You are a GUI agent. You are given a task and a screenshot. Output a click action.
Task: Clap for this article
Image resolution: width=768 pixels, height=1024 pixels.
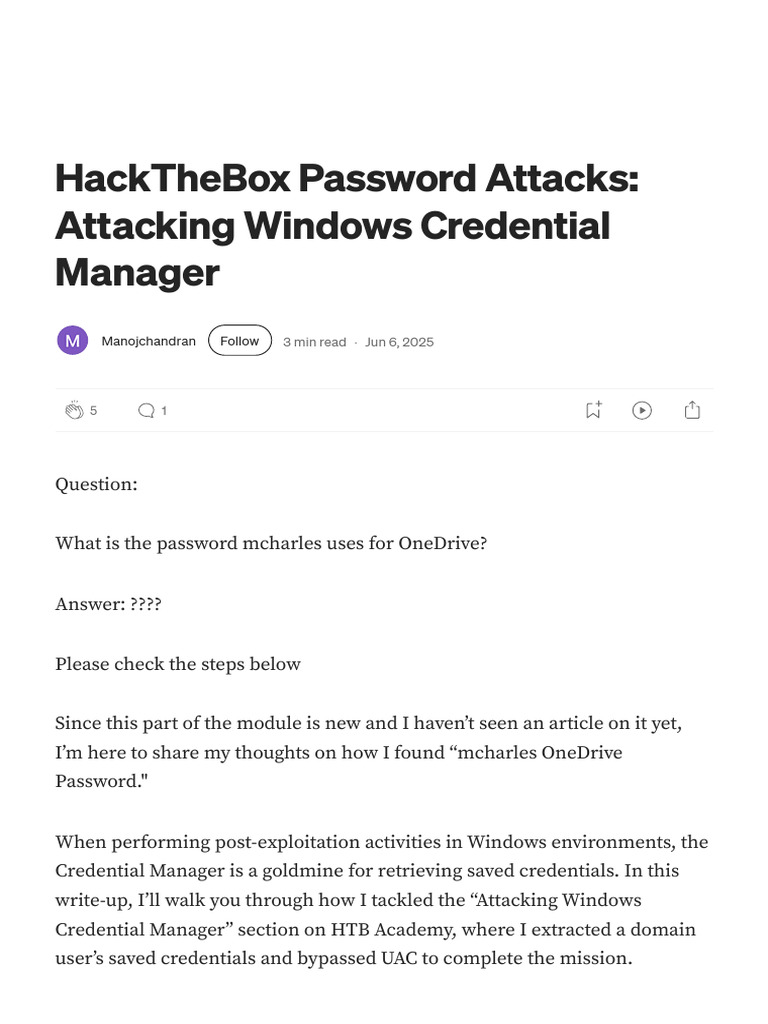74,410
